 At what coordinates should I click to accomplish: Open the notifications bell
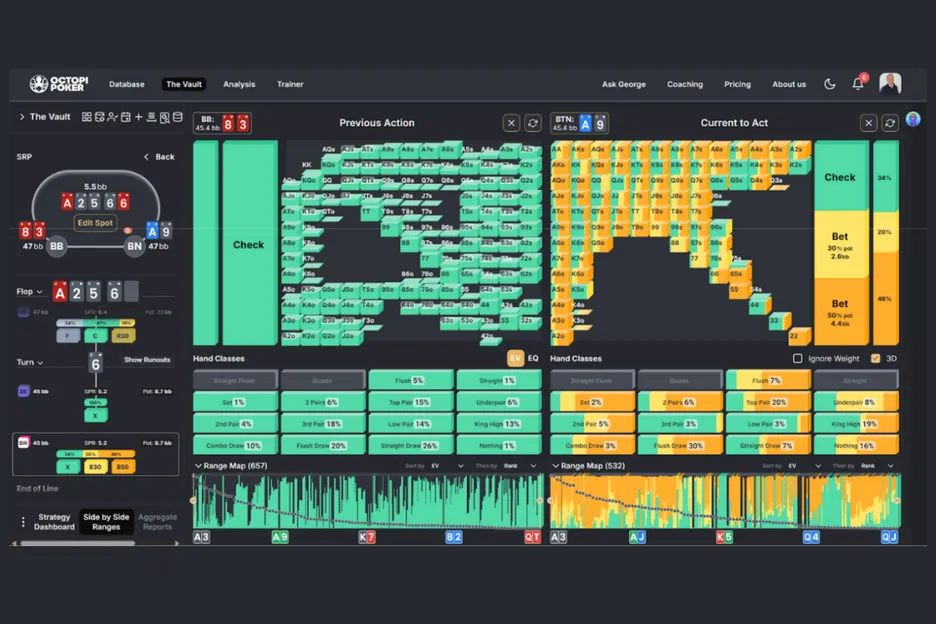click(858, 84)
